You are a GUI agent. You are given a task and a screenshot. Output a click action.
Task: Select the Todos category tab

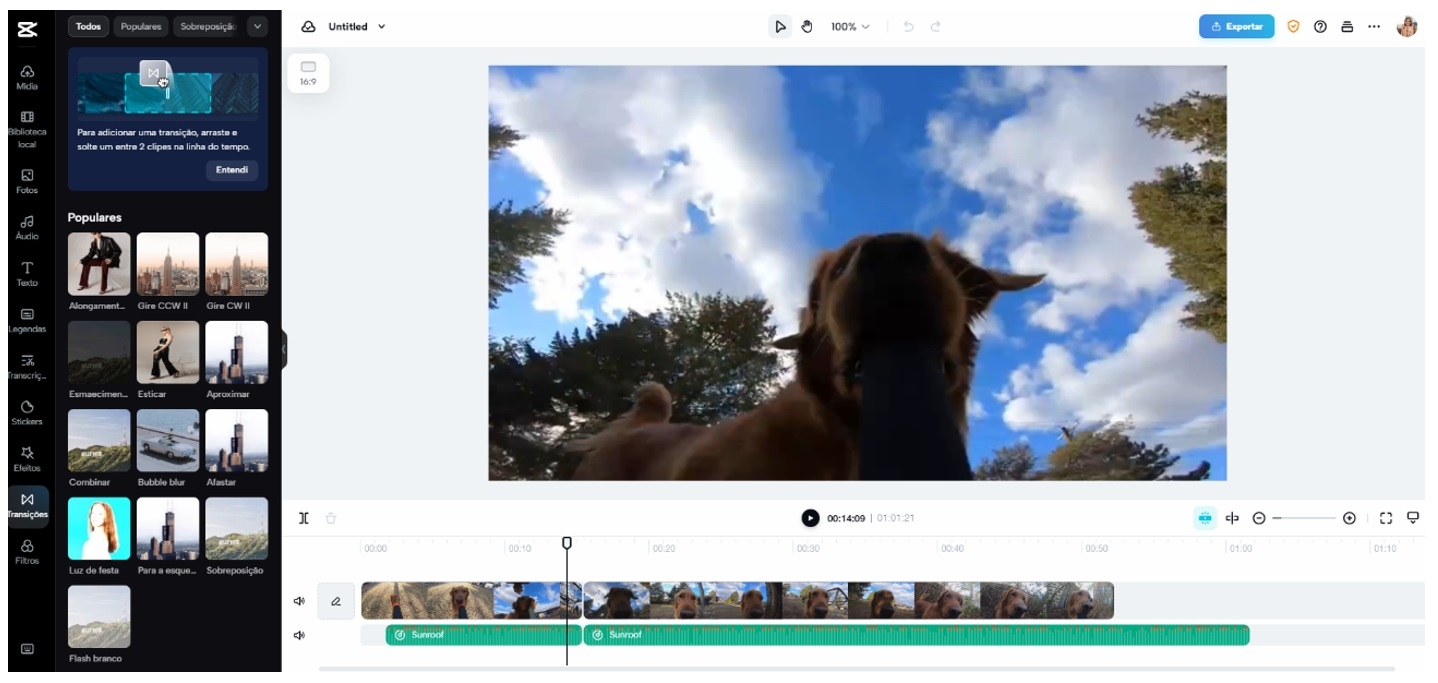(89, 27)
